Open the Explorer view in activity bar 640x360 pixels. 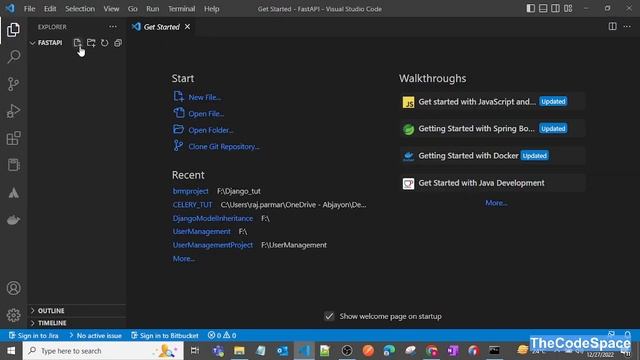tap(13, 30)
